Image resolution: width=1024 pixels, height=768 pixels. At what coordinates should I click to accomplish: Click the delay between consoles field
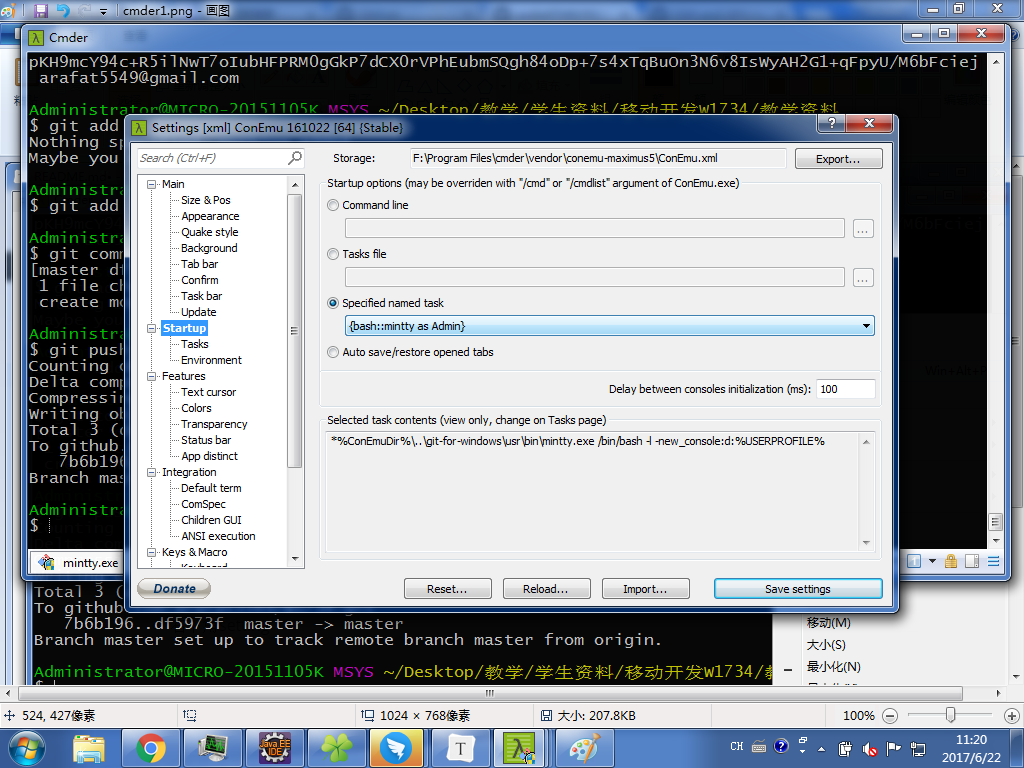(846, 389)
